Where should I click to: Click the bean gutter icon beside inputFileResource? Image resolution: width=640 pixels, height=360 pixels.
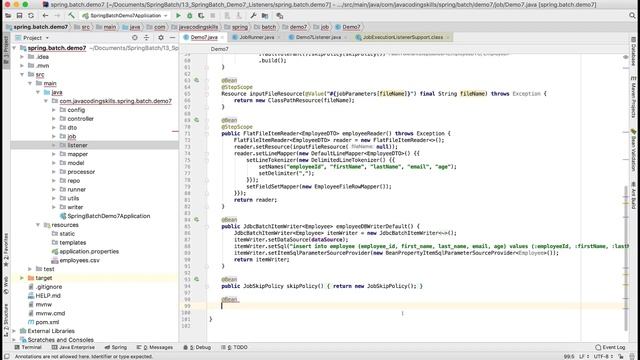pyautogui.click(x=196, y=80)
